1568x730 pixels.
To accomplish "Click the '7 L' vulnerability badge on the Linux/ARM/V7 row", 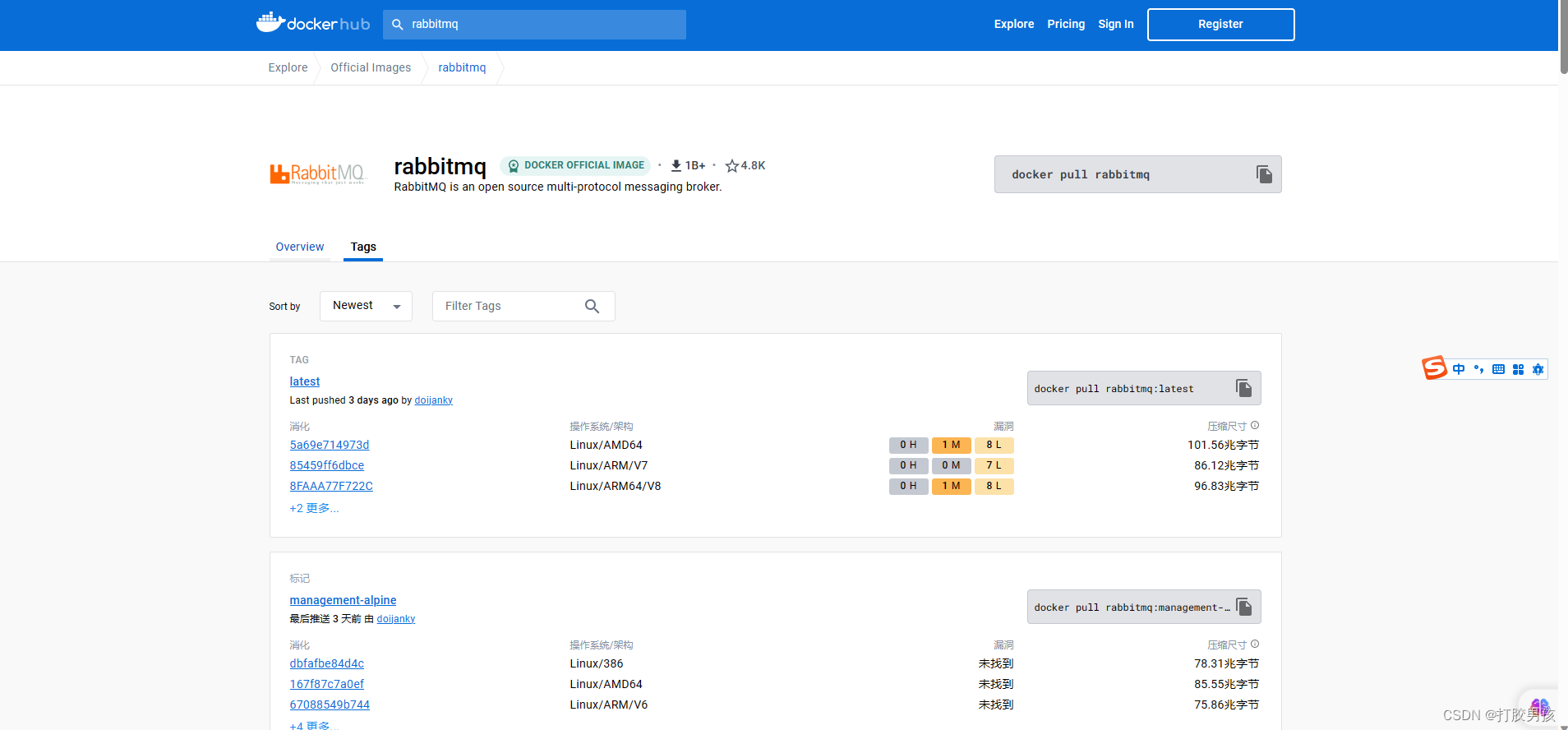I will coord(994,465).
